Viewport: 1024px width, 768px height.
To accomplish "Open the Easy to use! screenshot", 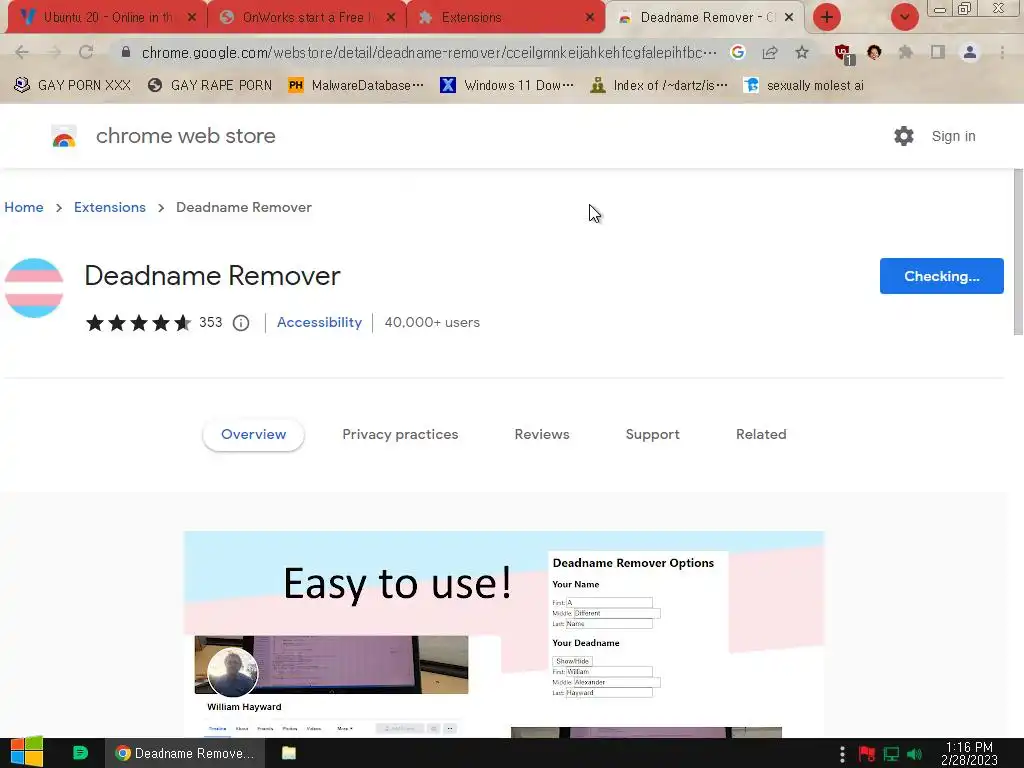I will point(504,634).
